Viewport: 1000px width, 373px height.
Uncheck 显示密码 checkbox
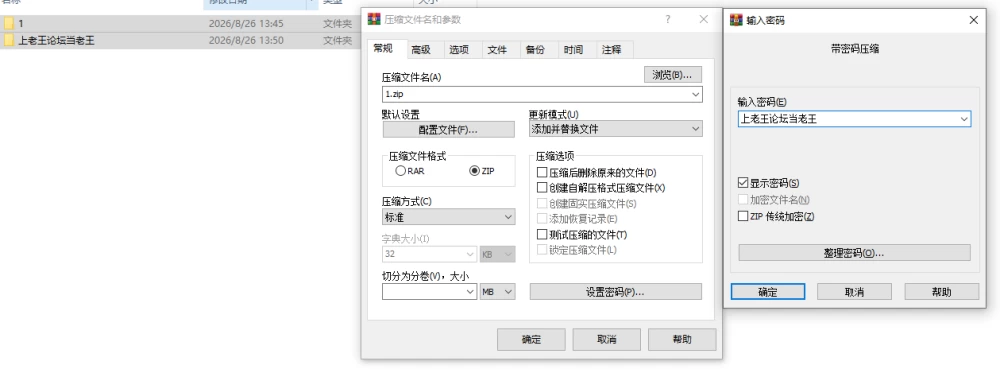(x=742, y=184)
